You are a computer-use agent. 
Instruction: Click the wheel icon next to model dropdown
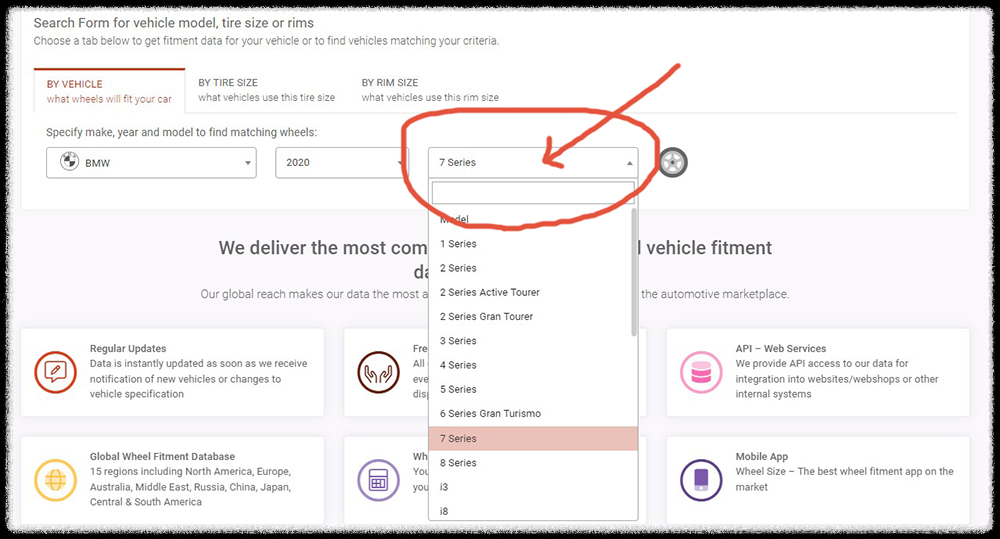pyautogui.click(x=673, y=163)
